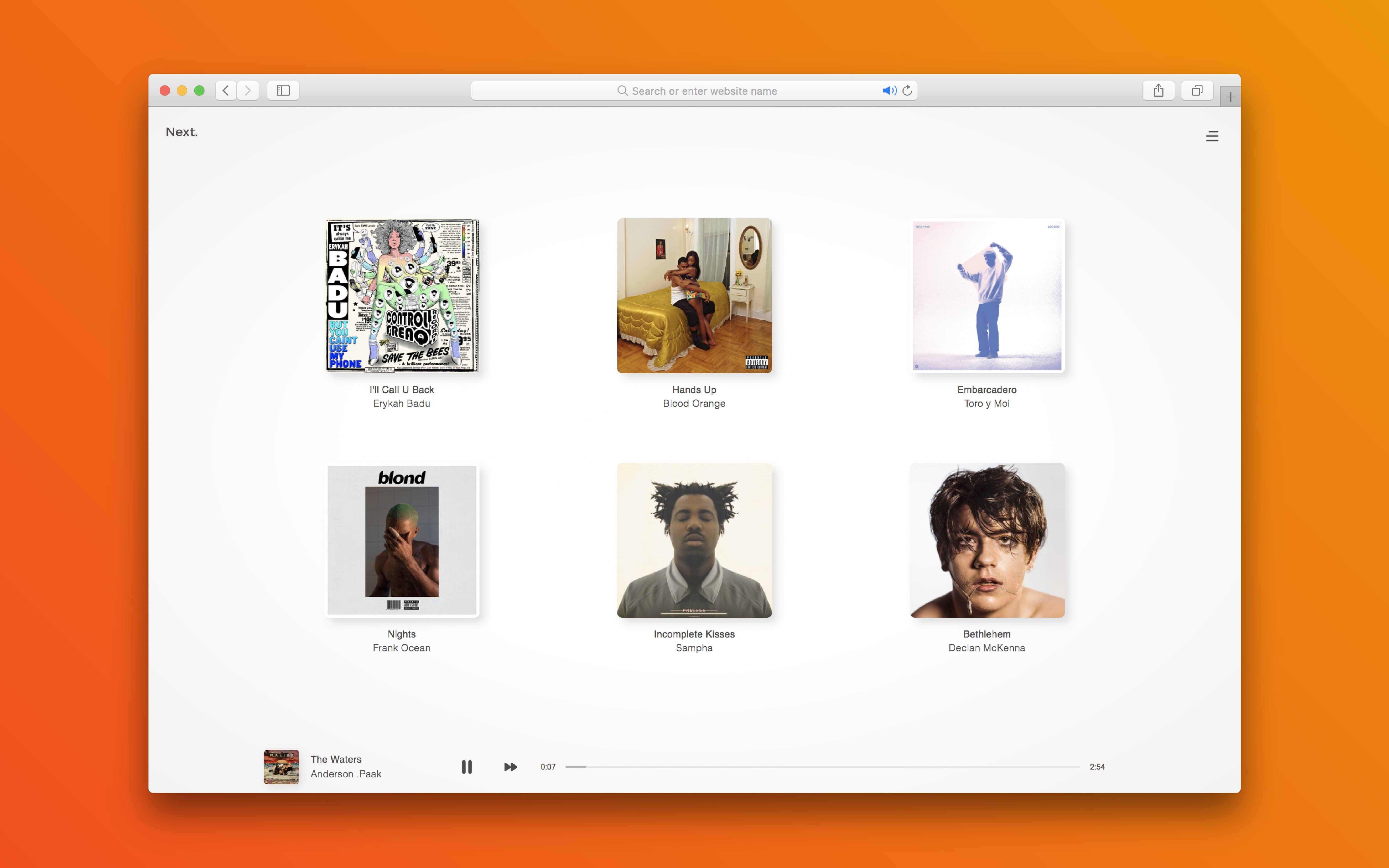This screenshot has height=868, width=1389.
Task: Pause the currently playing track
Action: point(467,767)
